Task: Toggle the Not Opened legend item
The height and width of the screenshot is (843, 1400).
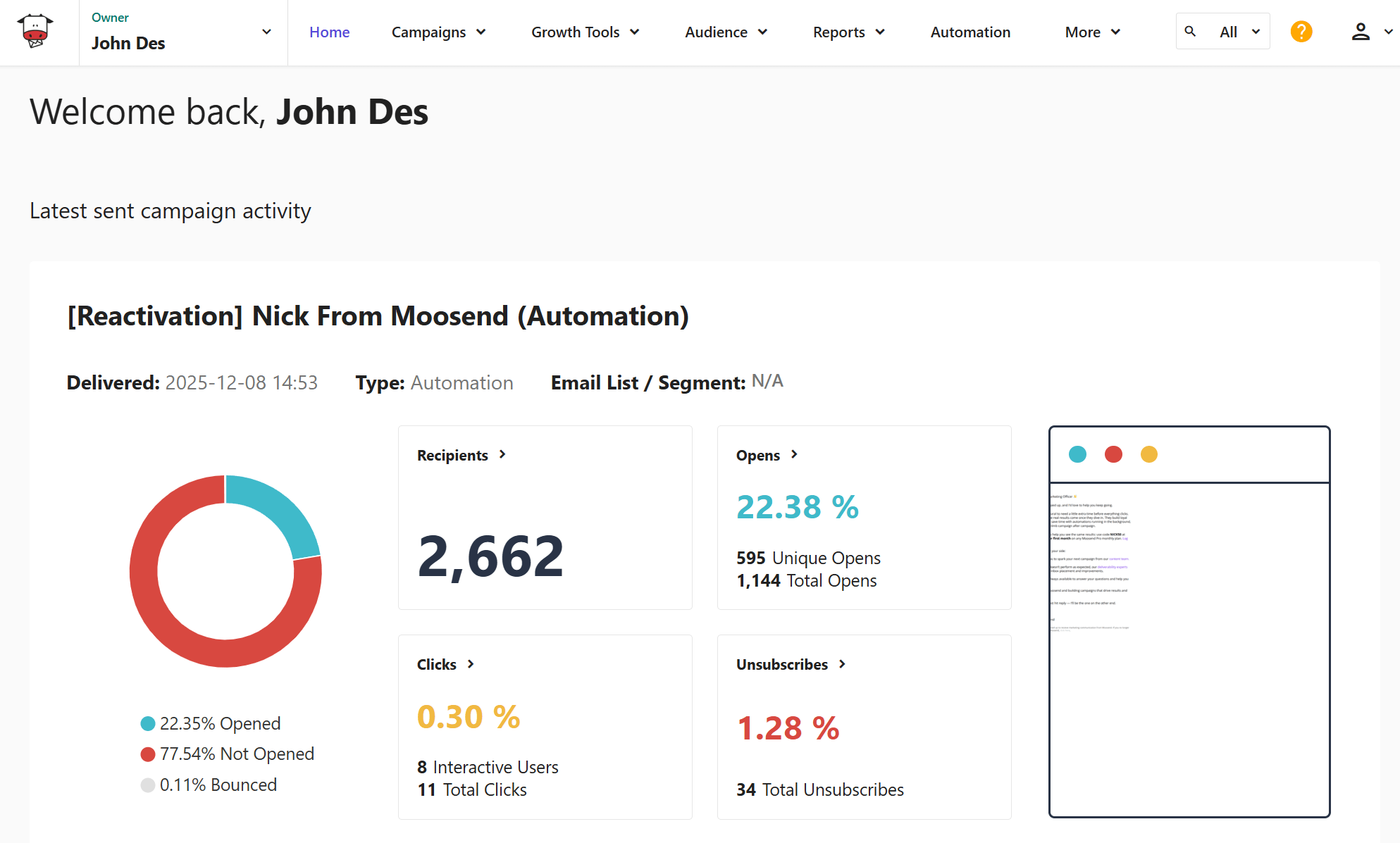Action: [x=227, y=754]
